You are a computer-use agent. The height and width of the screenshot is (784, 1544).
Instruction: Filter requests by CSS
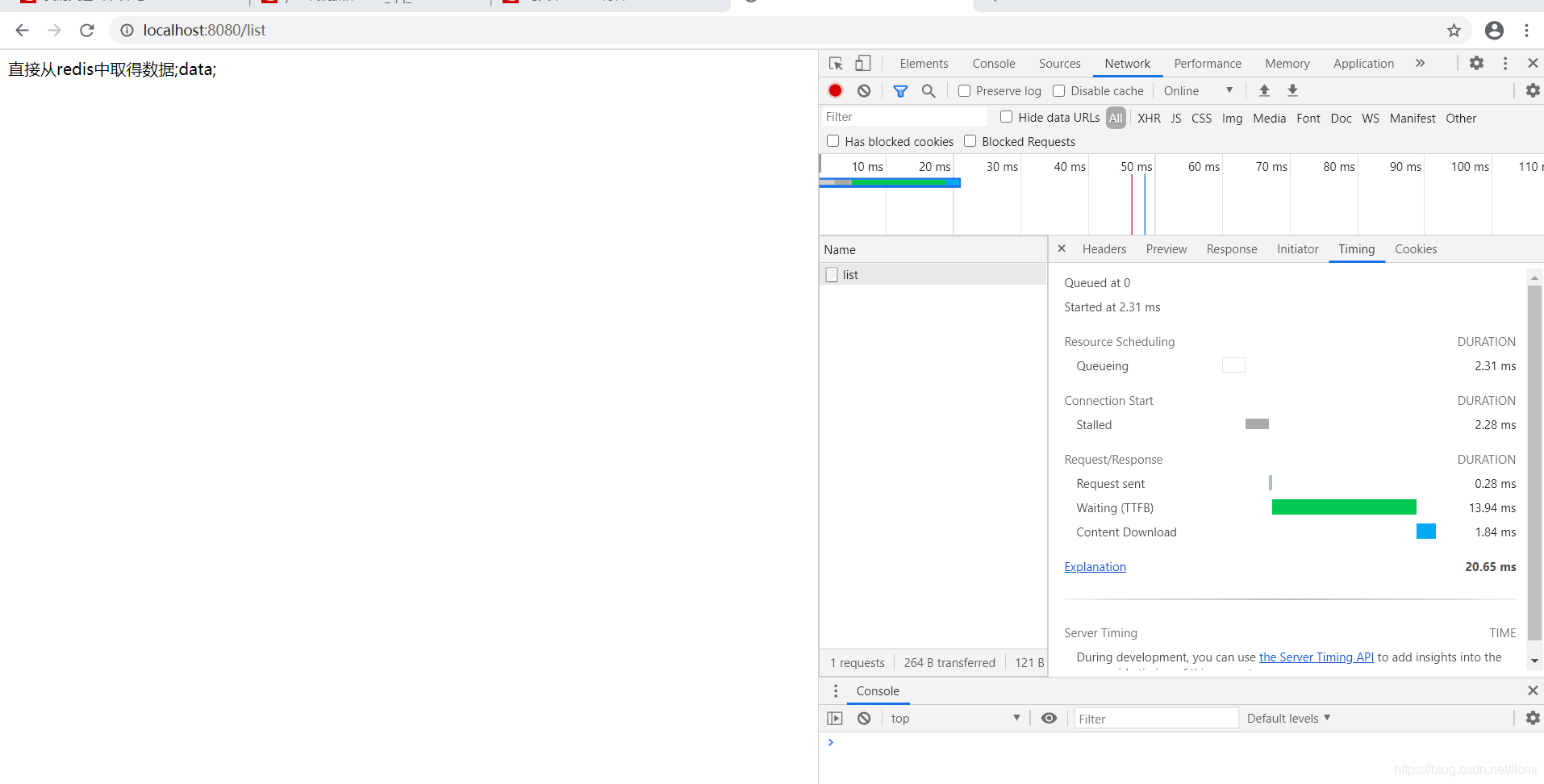[1201, 119]
